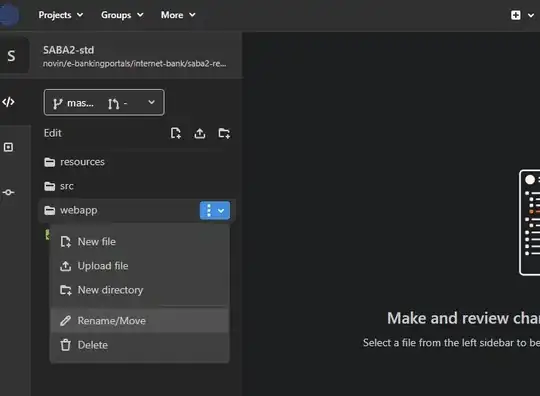Open the Edit code view sidebar icon
Screen dimensions: 540x396
pos(9,102)
